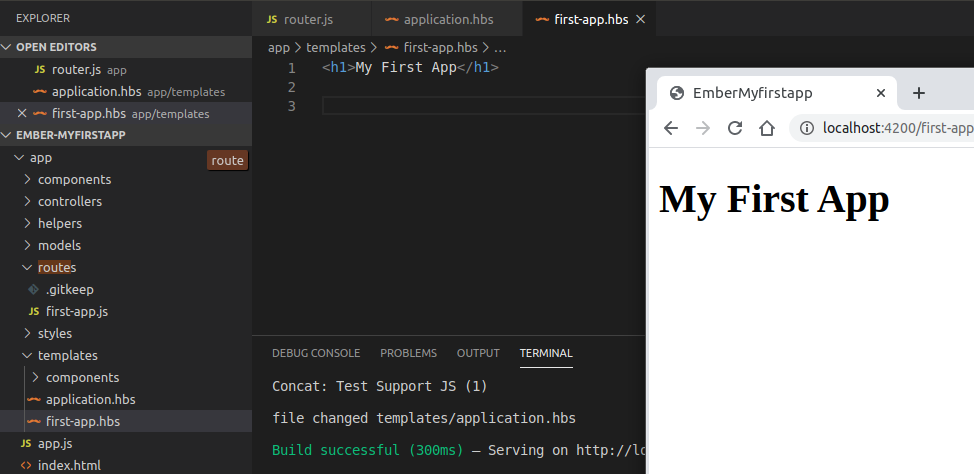The width and height of the screenshot is (974, 474).
Task: Expand the components folder under app
Action: click(125, 180)
